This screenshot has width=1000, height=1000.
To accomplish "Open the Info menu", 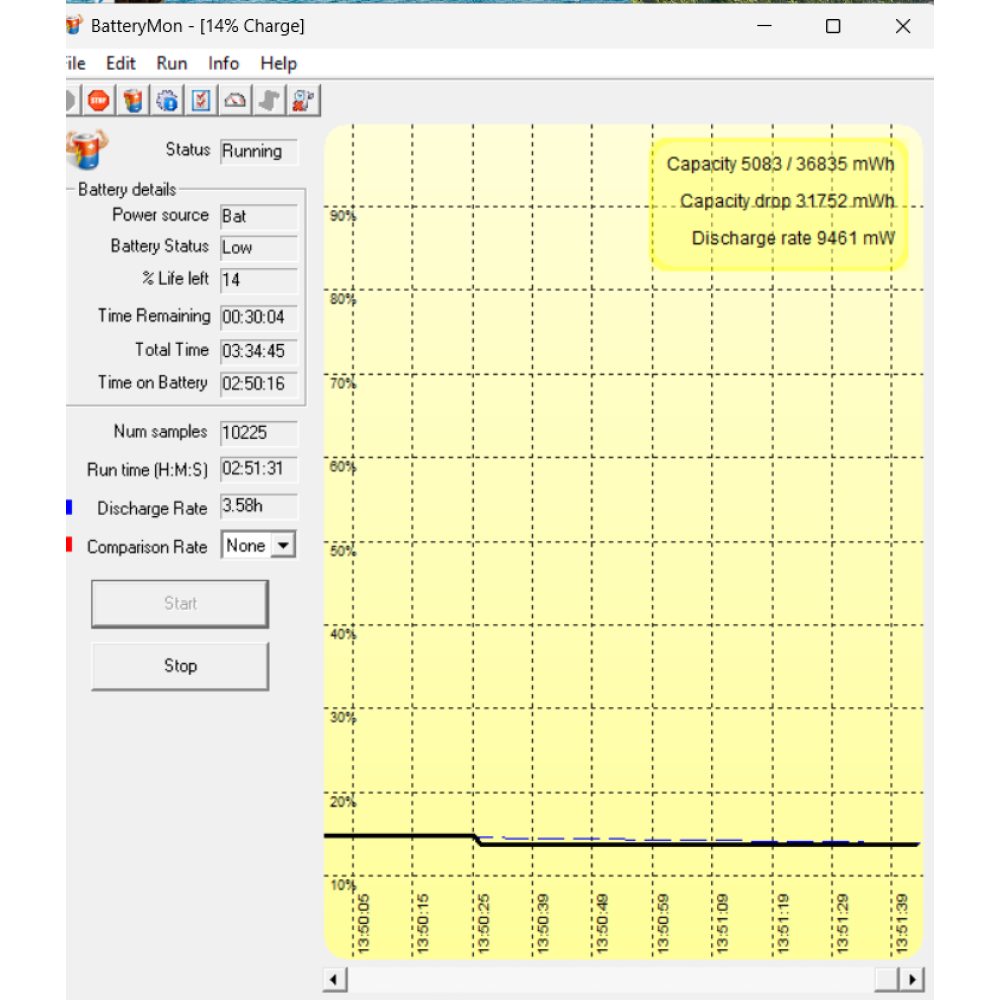I will 223,63.
